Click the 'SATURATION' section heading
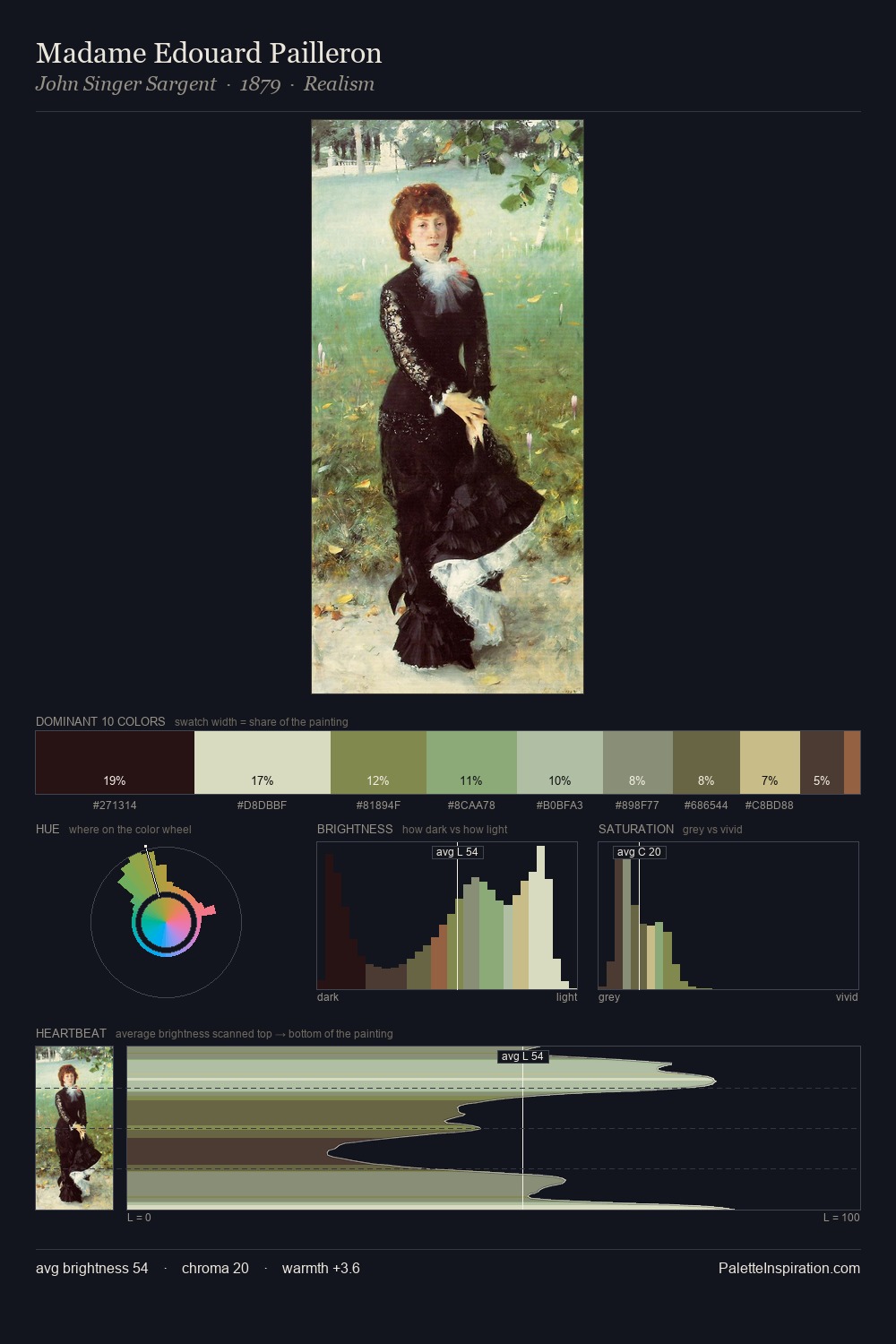Image resolution: width=896 pixels, height=1344 pixels. tap(636, 829)
